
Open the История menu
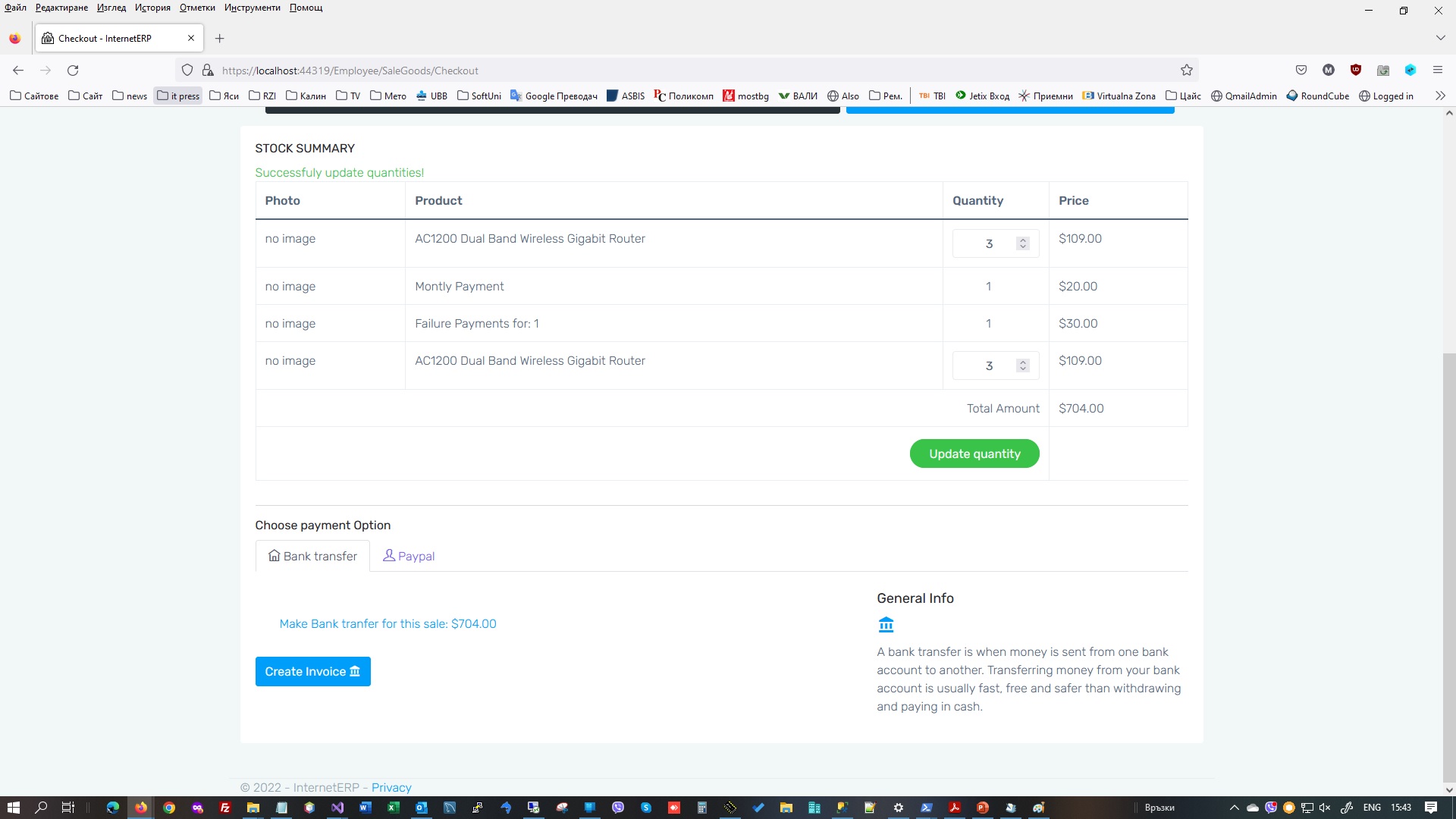click(x=152, y=8)
